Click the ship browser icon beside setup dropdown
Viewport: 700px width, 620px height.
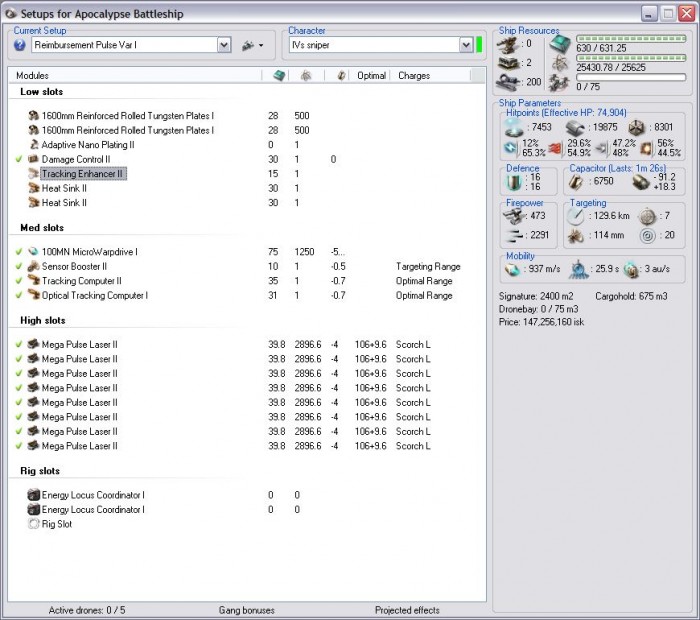tap(246, 45)
